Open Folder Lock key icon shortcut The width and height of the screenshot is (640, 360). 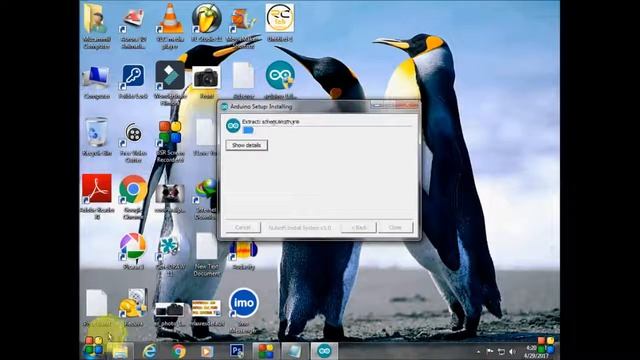(x=133, y=82)
